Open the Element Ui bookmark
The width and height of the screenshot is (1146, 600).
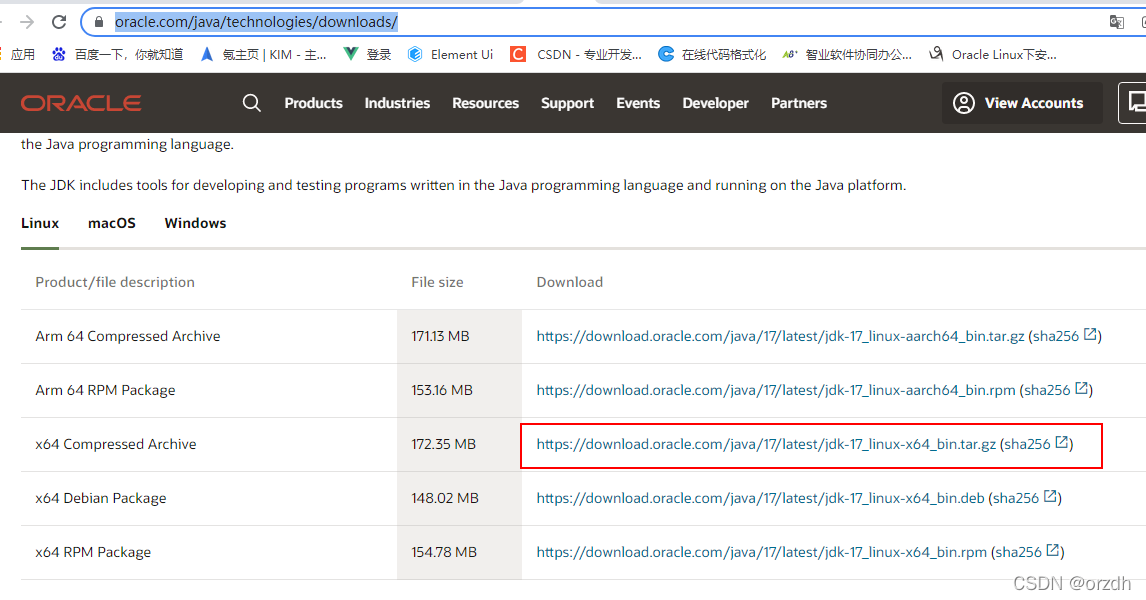(450, 55)
